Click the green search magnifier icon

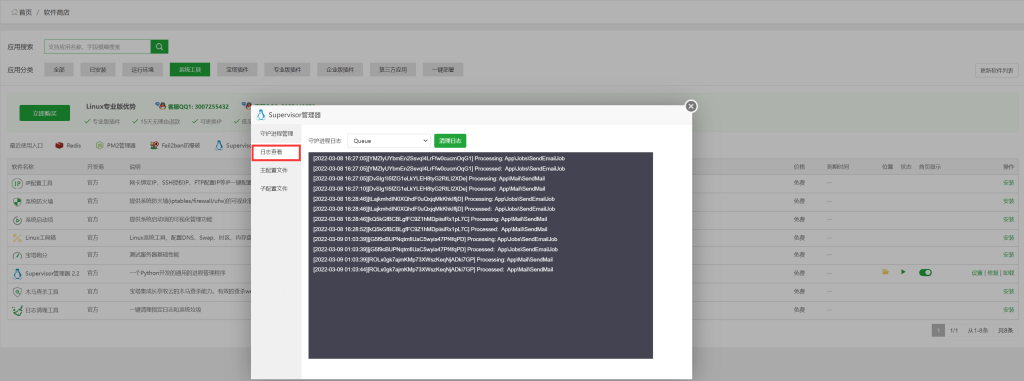click(x=159, y=46)
